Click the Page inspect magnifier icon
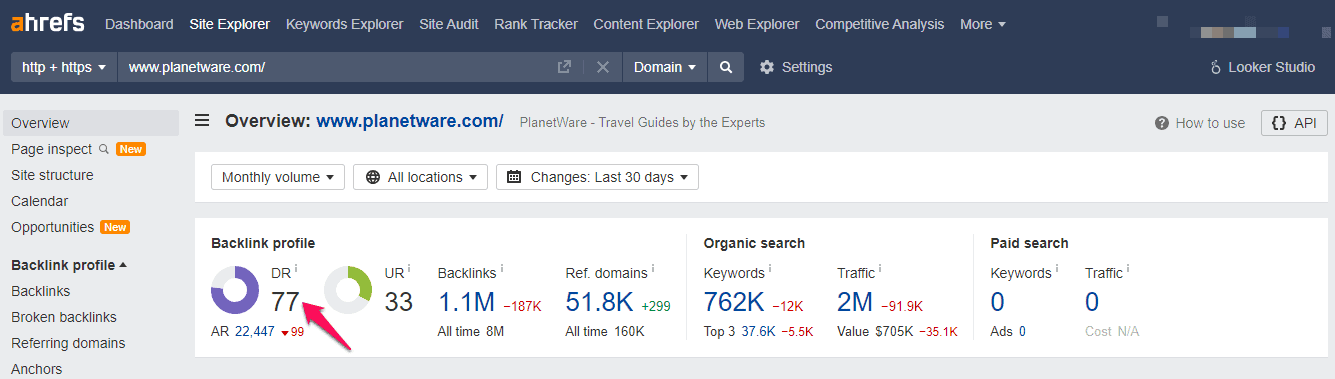This screenshot has width=1335, height=379. 103,149
